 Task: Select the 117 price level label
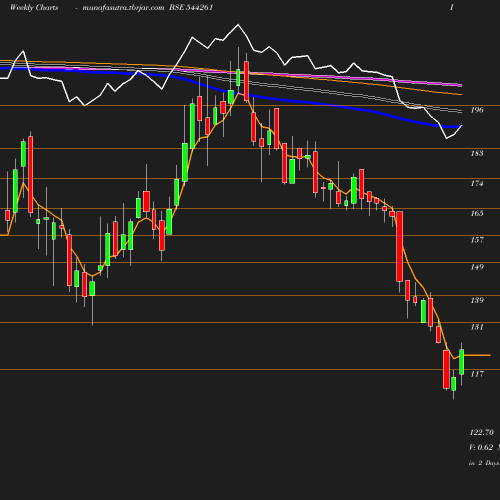click(477, 374)
